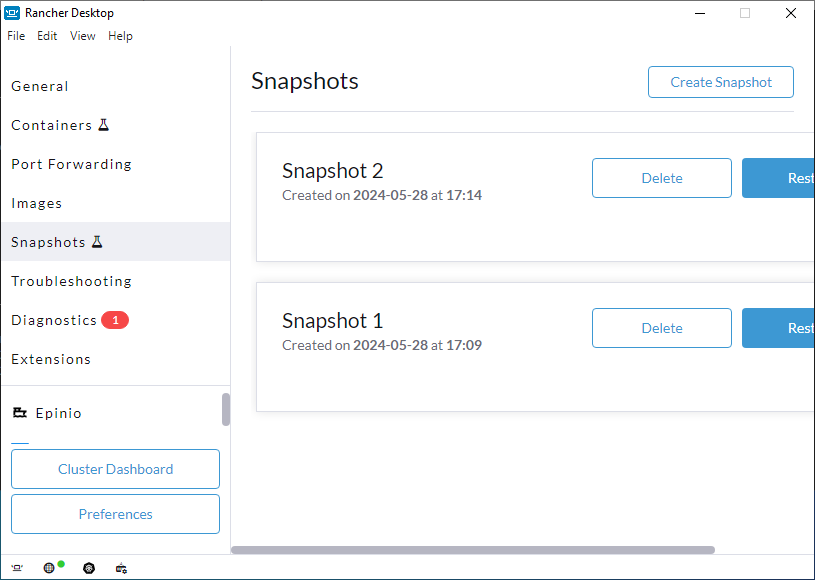Open the File menu
This screenshot has width=815, height=580.
click(x=16, y=36)
